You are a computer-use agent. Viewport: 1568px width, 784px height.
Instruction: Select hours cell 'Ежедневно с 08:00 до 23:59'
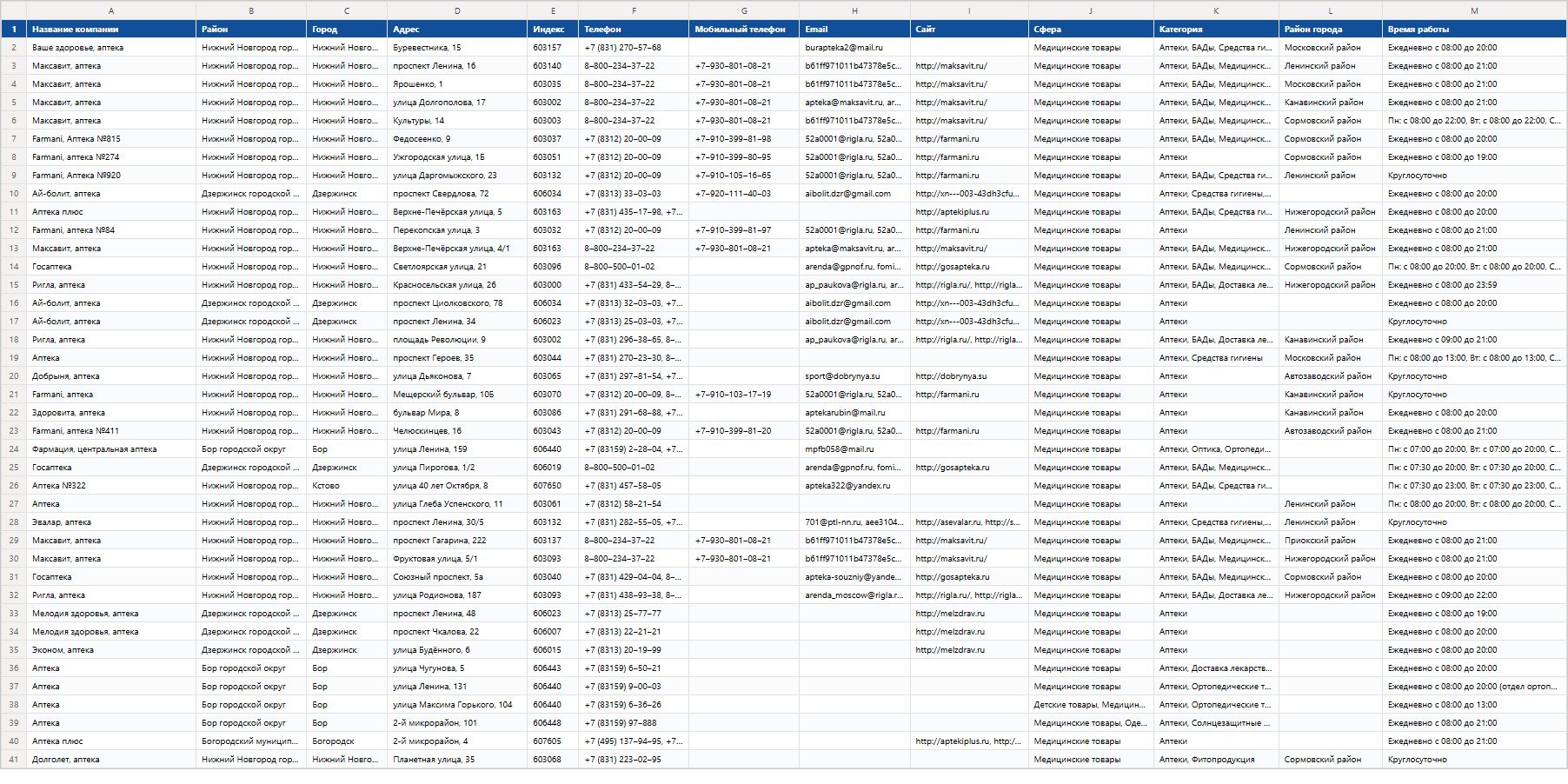[x=1474, y=285]
